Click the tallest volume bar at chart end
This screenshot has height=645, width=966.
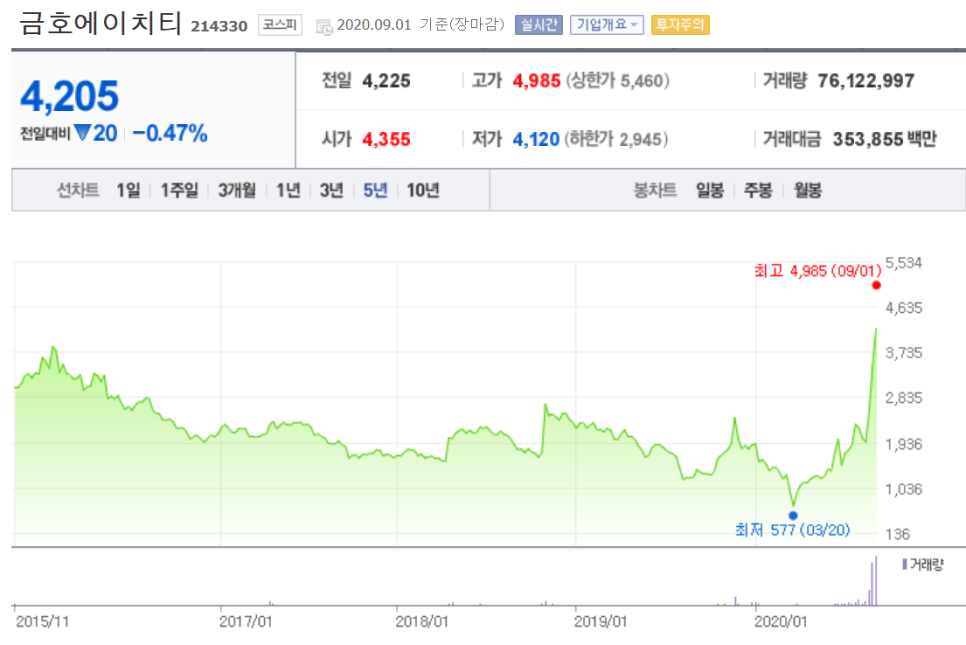[x=876, y=581]
